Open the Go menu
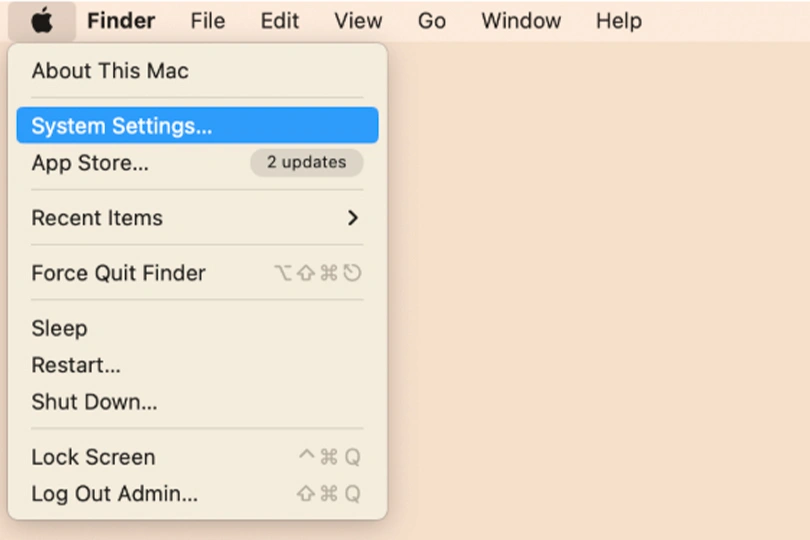The width and height of the screenshot is (810, 540). pos(431,21)
